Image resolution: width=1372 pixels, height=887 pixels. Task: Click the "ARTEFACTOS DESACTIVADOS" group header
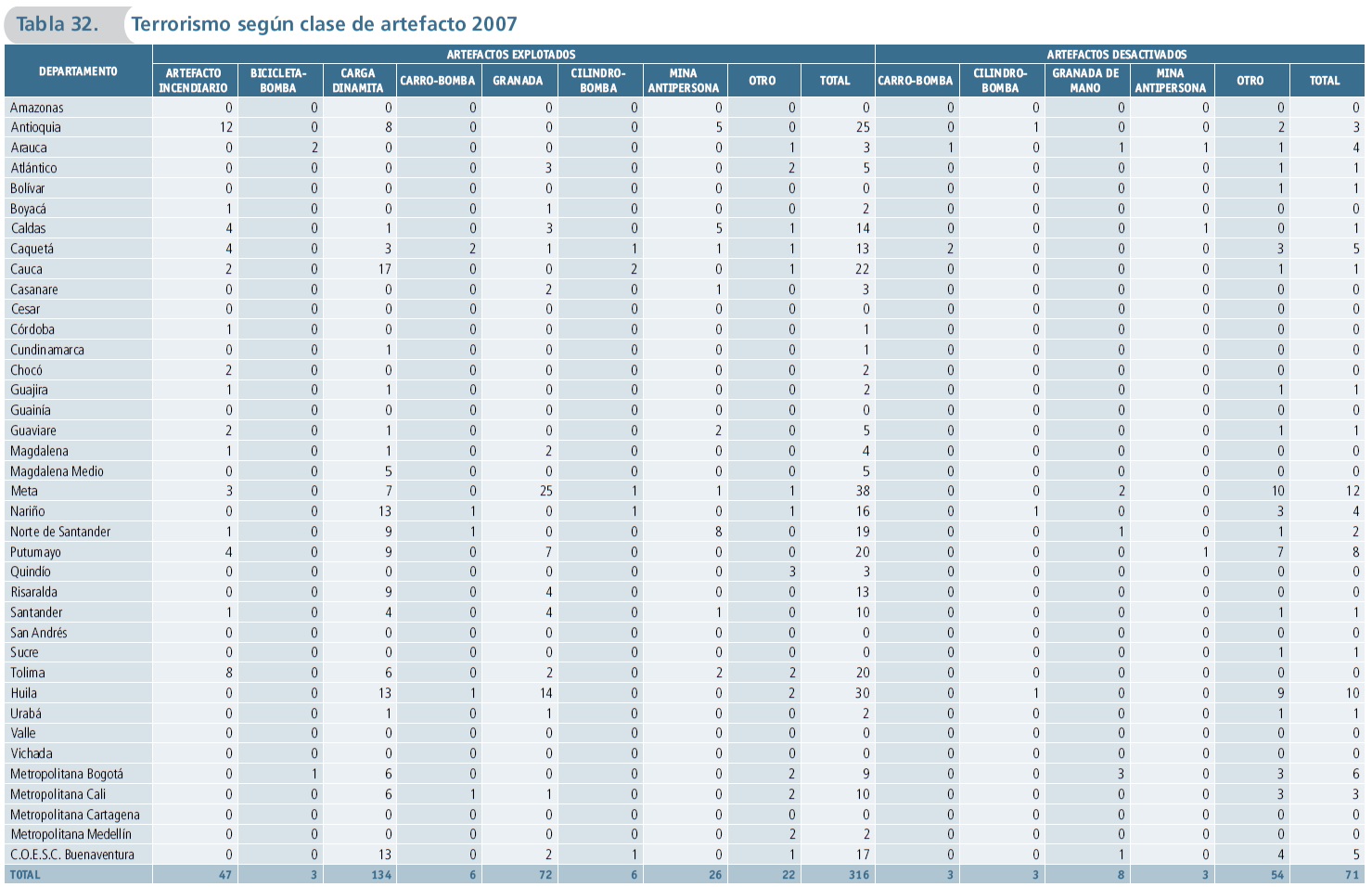tap(1117, 55)
